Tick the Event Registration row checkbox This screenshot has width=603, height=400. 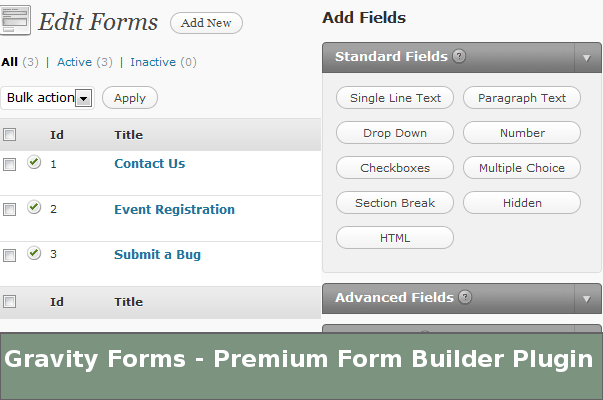[x=10, y=210]
